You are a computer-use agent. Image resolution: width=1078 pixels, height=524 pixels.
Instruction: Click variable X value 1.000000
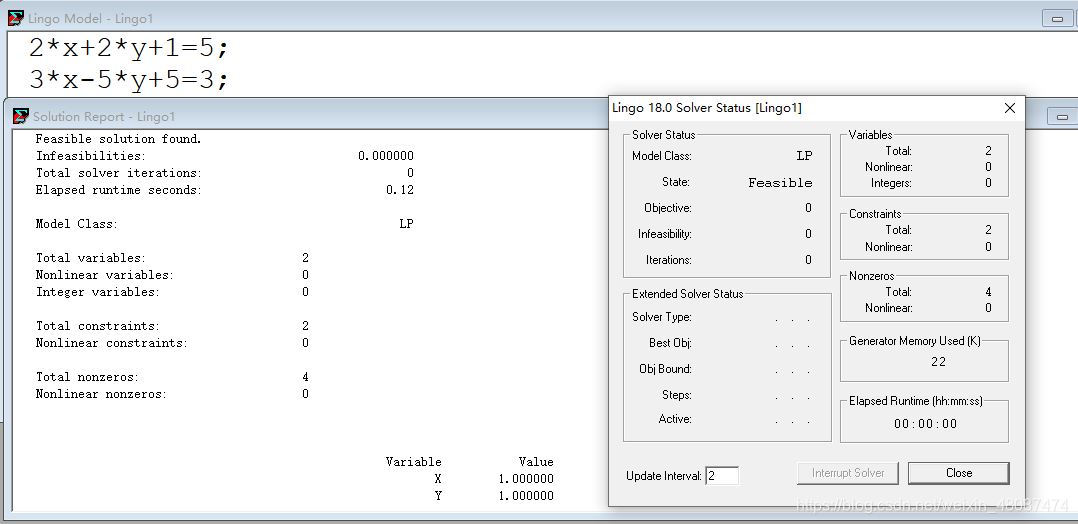(526, 479)
